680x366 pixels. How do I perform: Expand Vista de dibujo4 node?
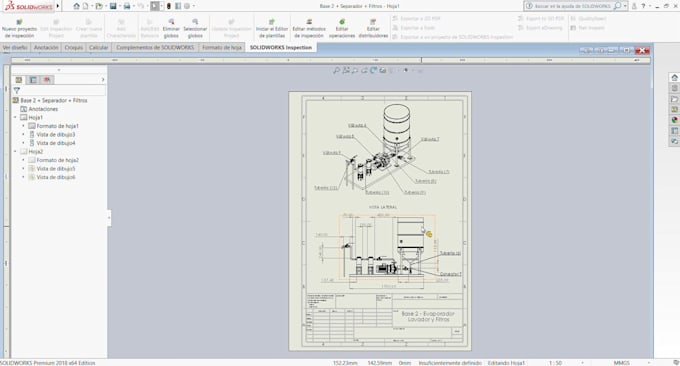click(23, 143)
